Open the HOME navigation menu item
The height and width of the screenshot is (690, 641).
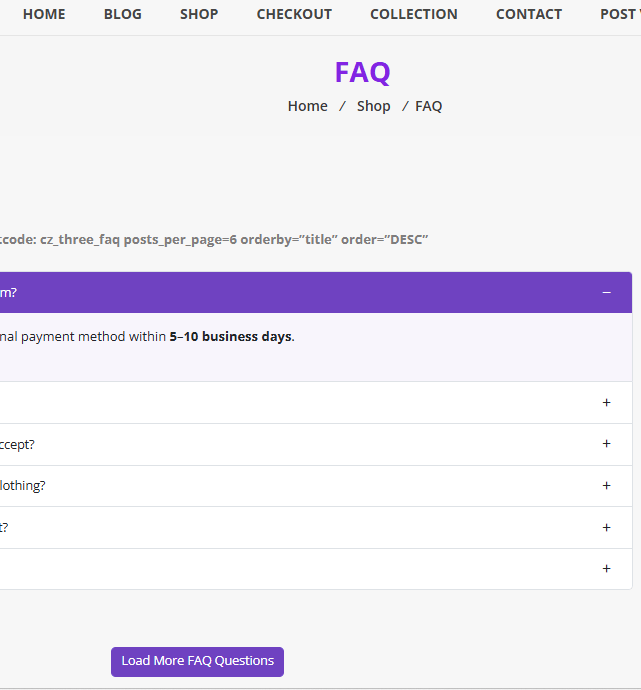coord(44,14)
